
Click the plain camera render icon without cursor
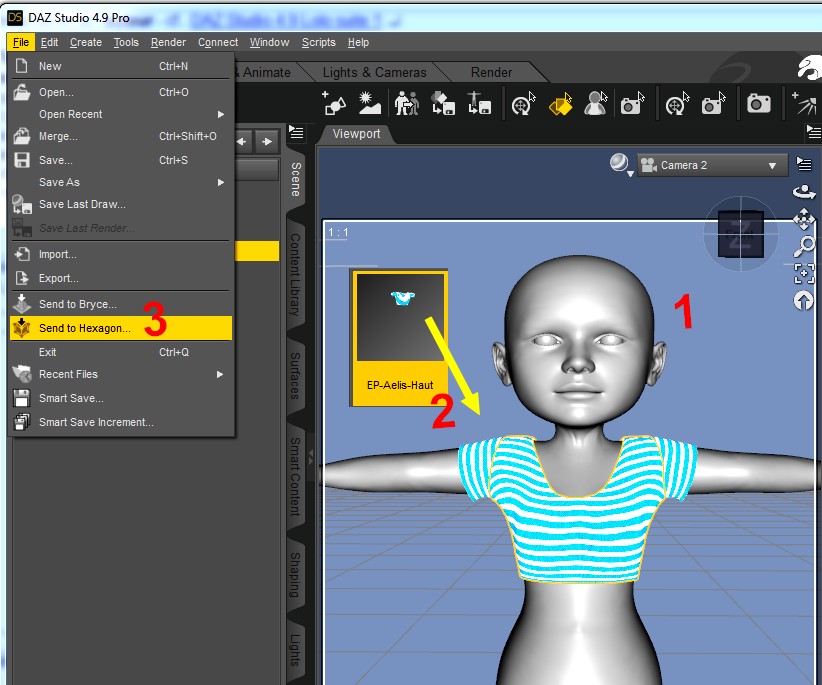758,103
